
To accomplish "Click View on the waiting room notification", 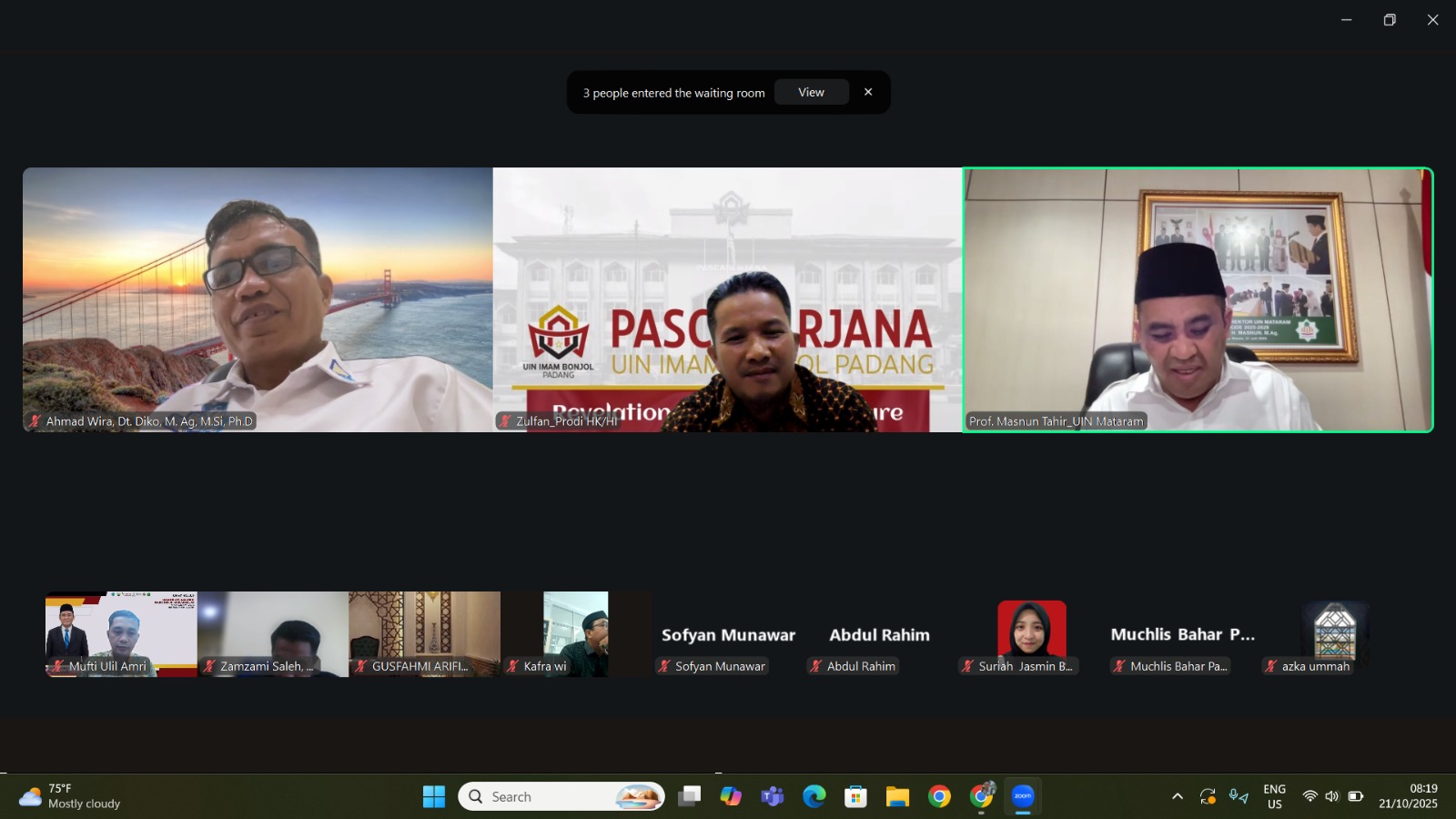I will click(811, 92).
